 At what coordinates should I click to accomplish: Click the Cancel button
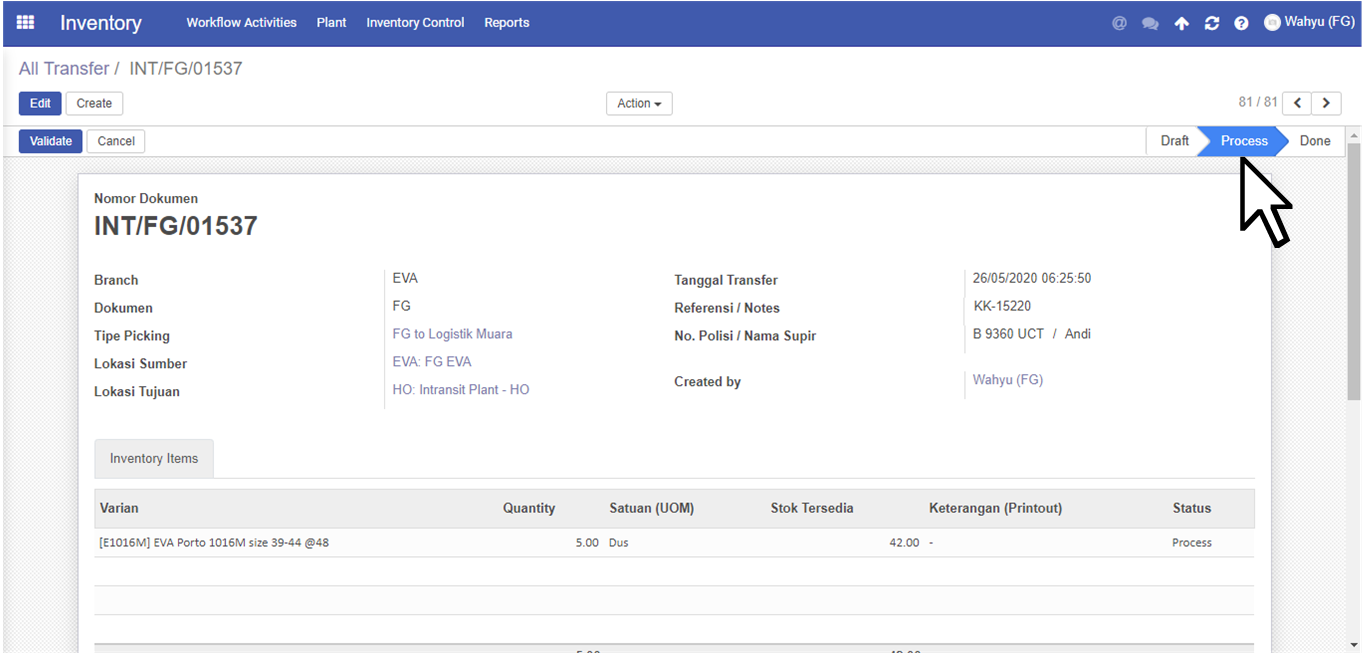(x=116, y=141)
